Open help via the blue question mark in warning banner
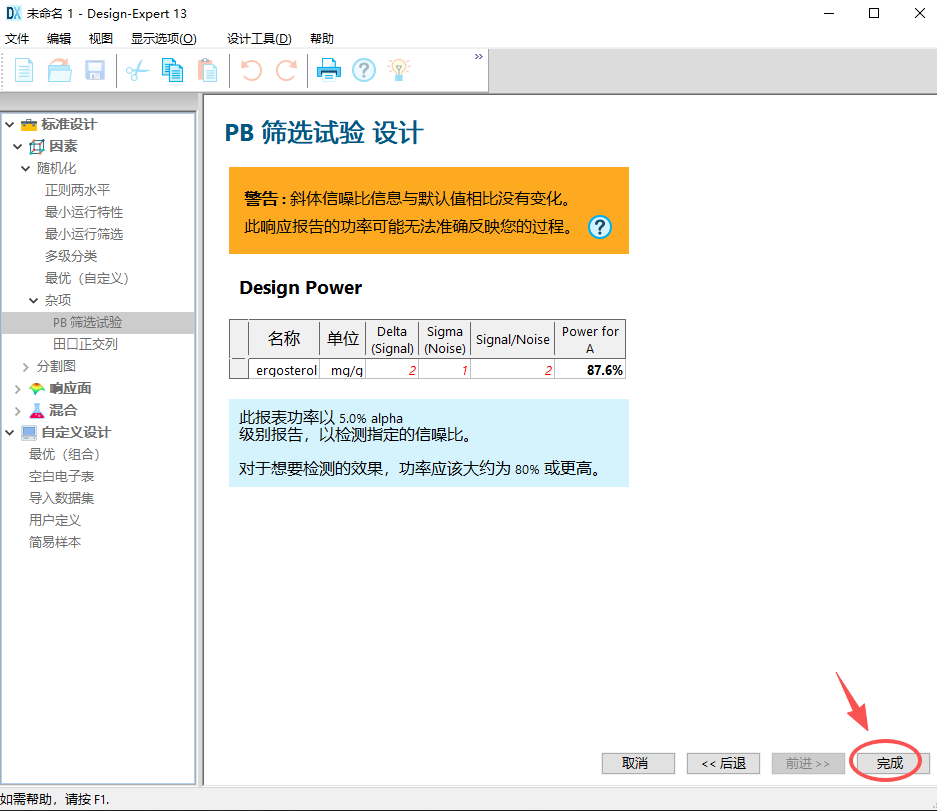 tap(599, 228)
